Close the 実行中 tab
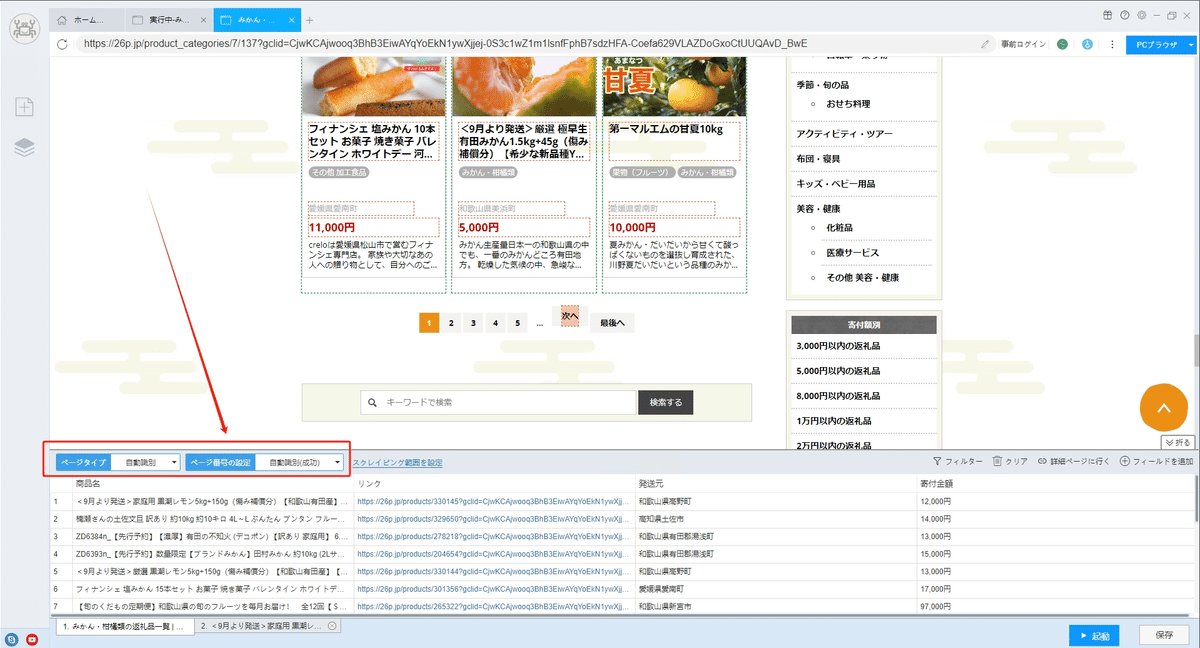Image resolution: width=1200 pixels, height=648 pixels. tap(204, 20)
